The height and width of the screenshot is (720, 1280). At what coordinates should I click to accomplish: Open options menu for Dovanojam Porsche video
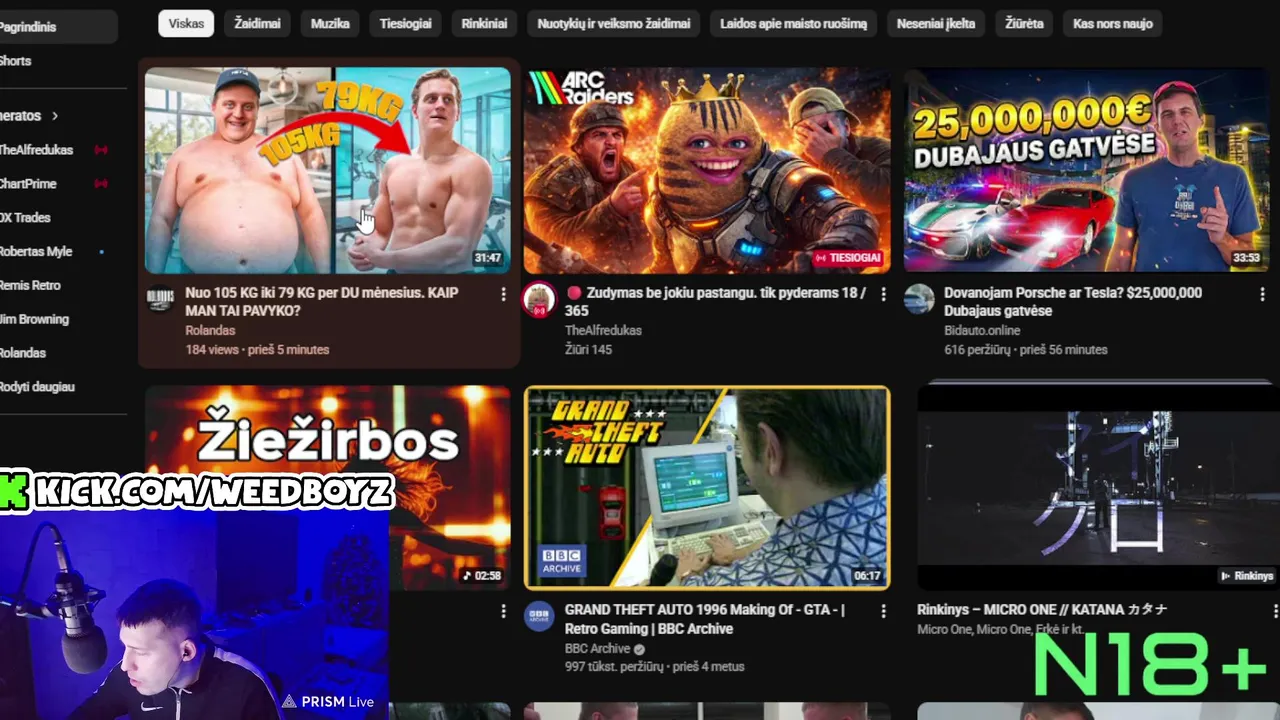point(1262,294)
